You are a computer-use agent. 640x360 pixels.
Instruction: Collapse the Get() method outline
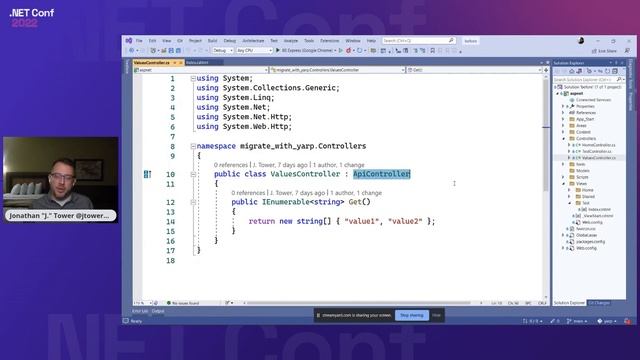coord(193,202)
